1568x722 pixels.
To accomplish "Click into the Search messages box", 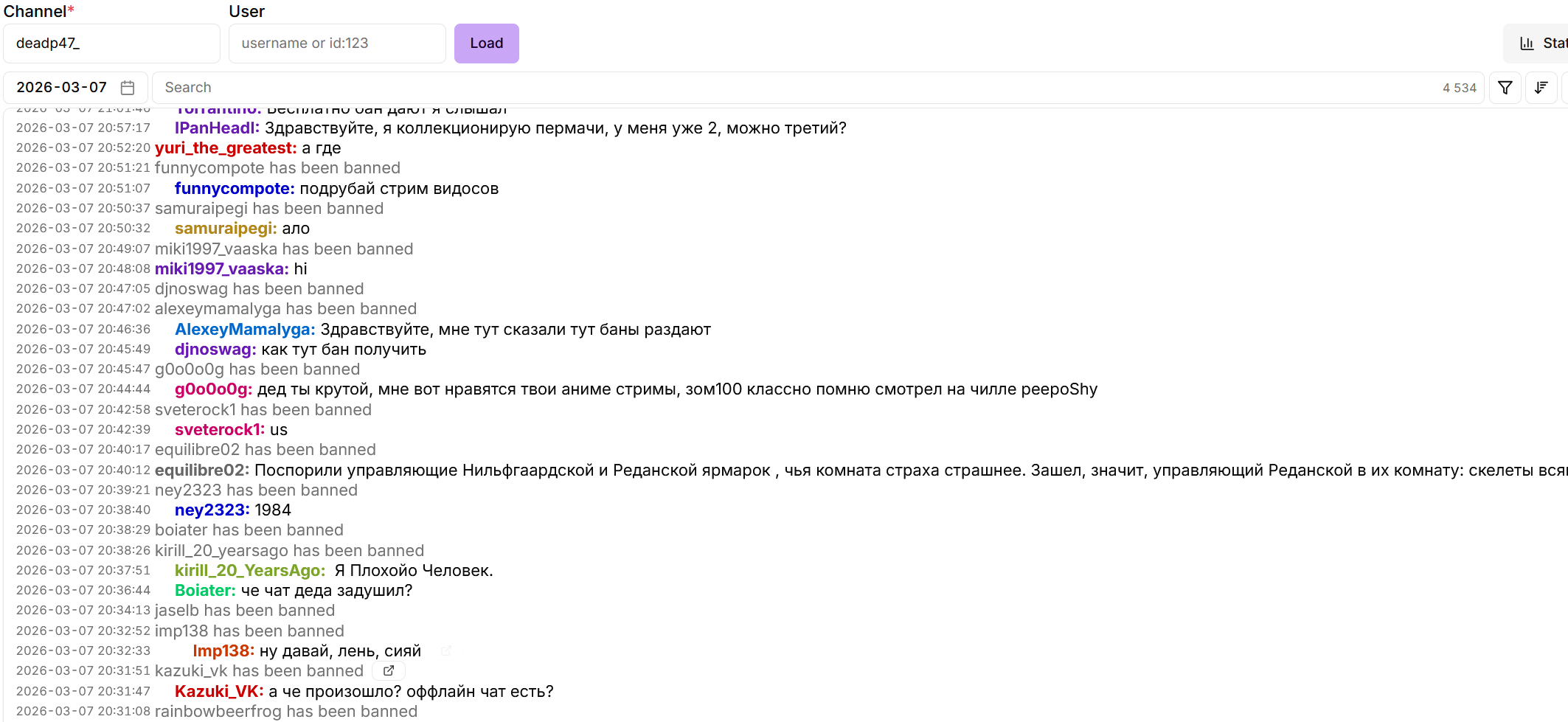I will tap(797, 88).
